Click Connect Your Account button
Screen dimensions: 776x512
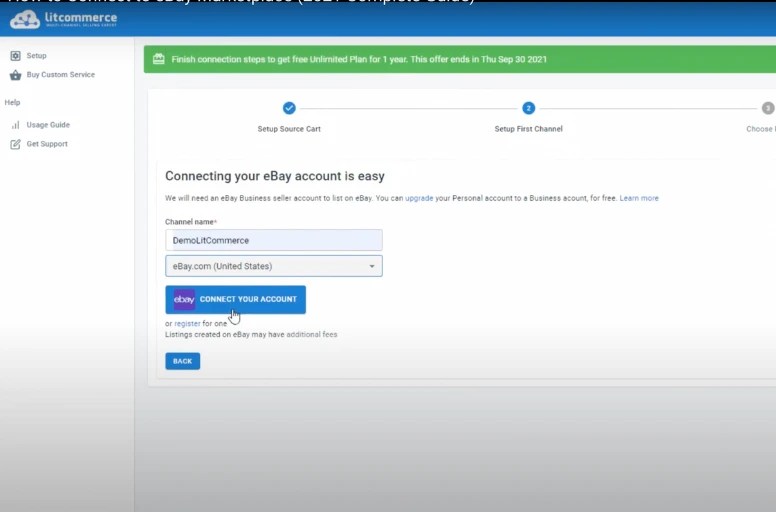(236, 299)
